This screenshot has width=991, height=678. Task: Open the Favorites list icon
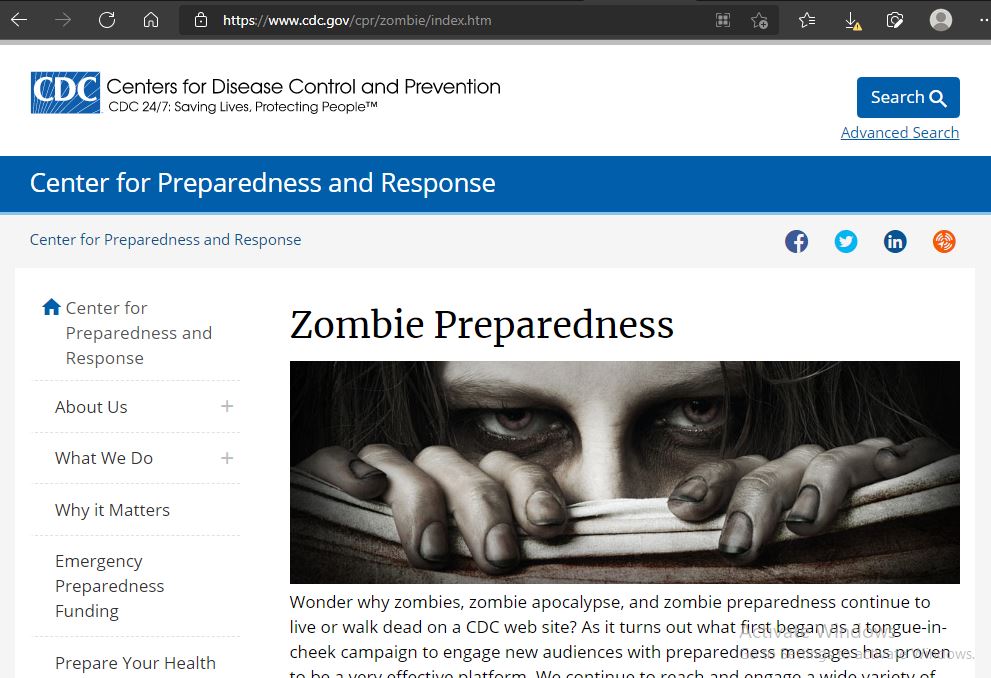(807, 20)
